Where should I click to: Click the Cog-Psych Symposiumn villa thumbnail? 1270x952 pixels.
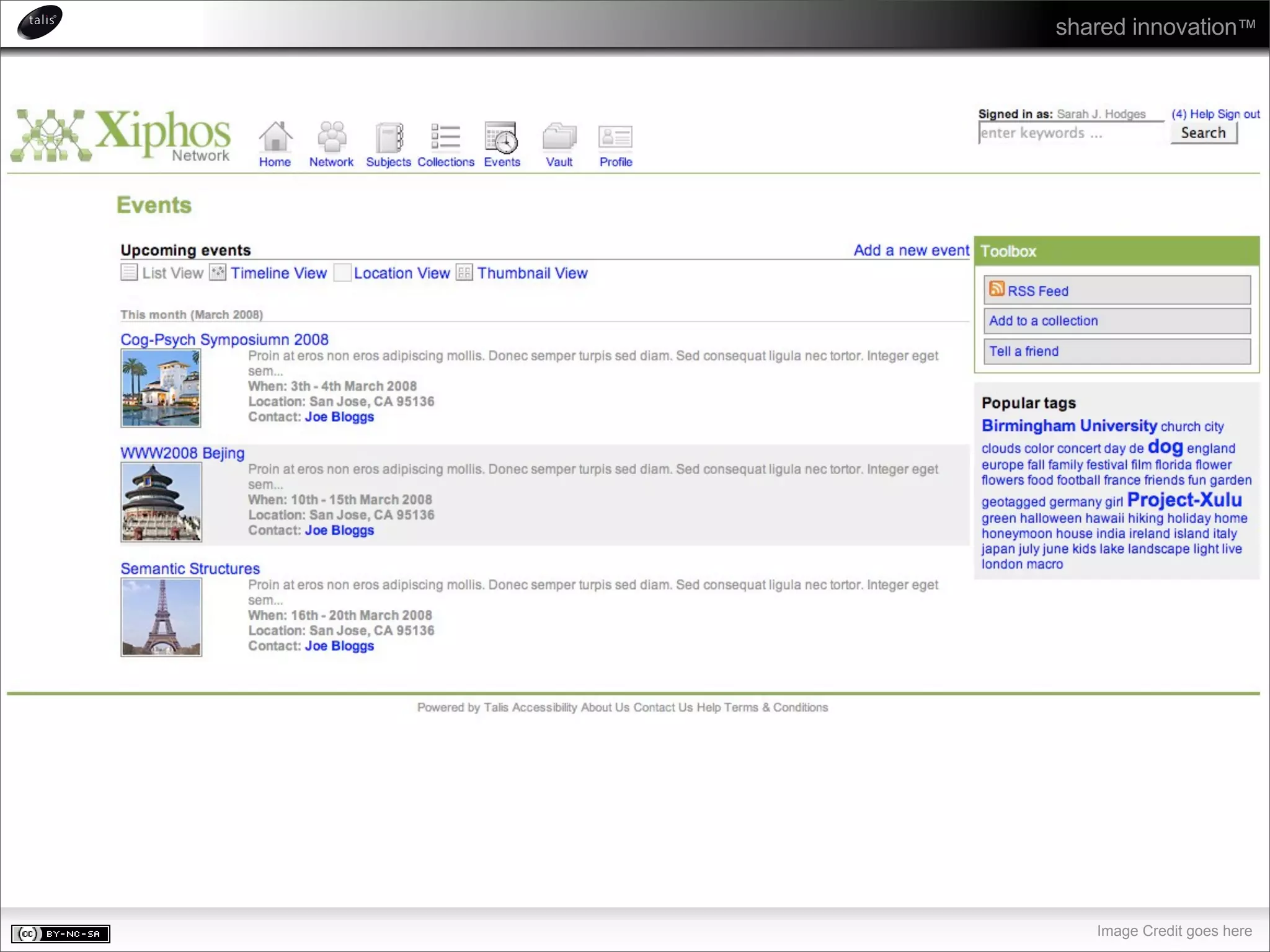(161, 388)
